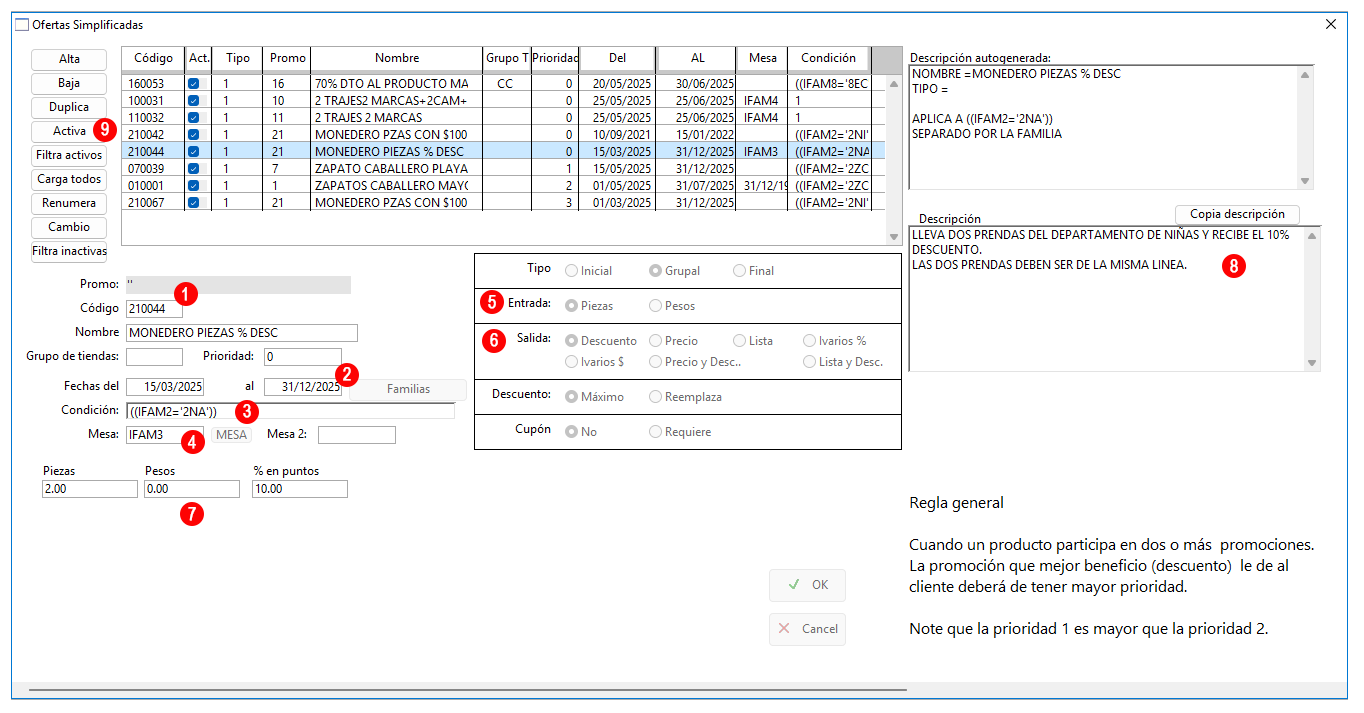Screen dimensions: 1364x713
Task: Click Filtra inactivas button
Action: click(x=69, y=251)
